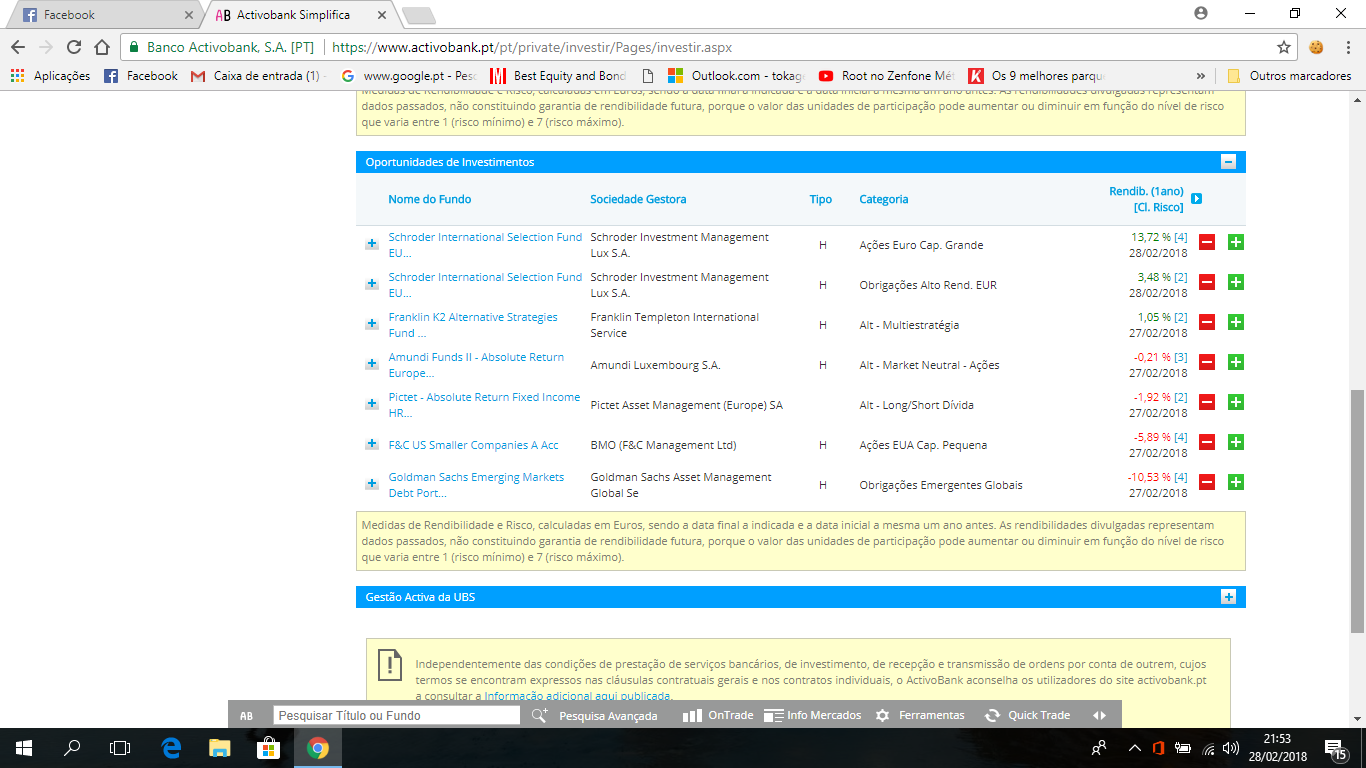Click the Rendib. (1ano) column sort arrow
The width and height of the screenshot is (1366, 768).
(x=1196, y=199)
